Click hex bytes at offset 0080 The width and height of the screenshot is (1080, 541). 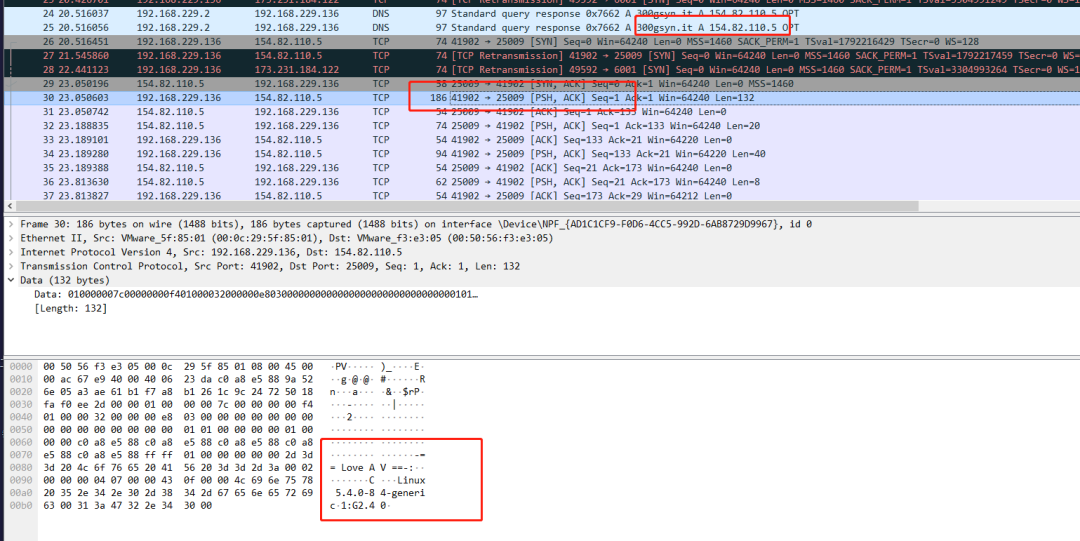(178, 467)
